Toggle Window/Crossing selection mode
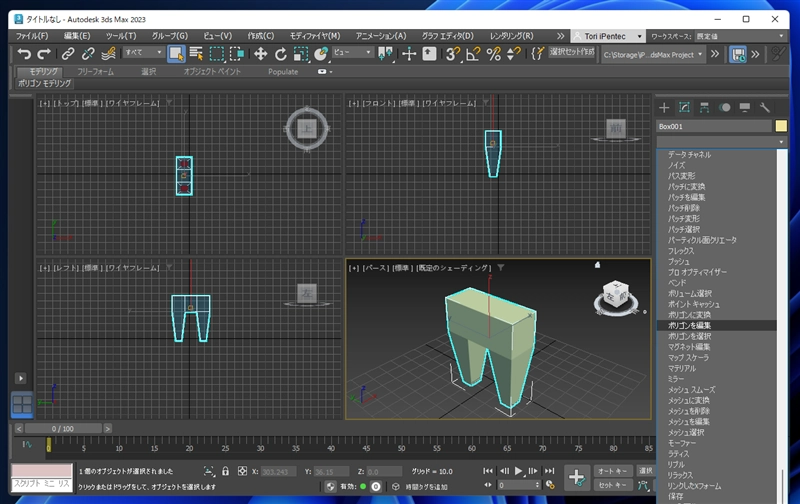Screen dimensions: 800x504 [237, 54]
